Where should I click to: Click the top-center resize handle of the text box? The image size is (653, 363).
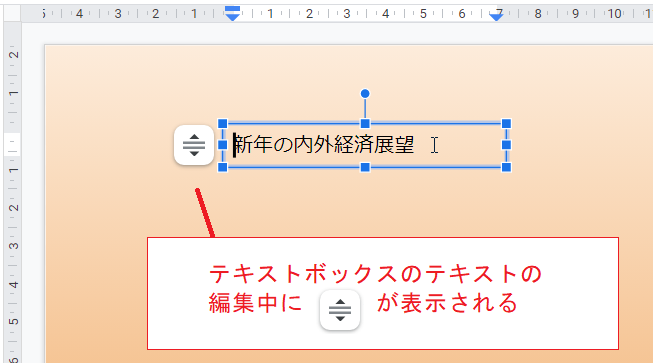tap(365, 124)
